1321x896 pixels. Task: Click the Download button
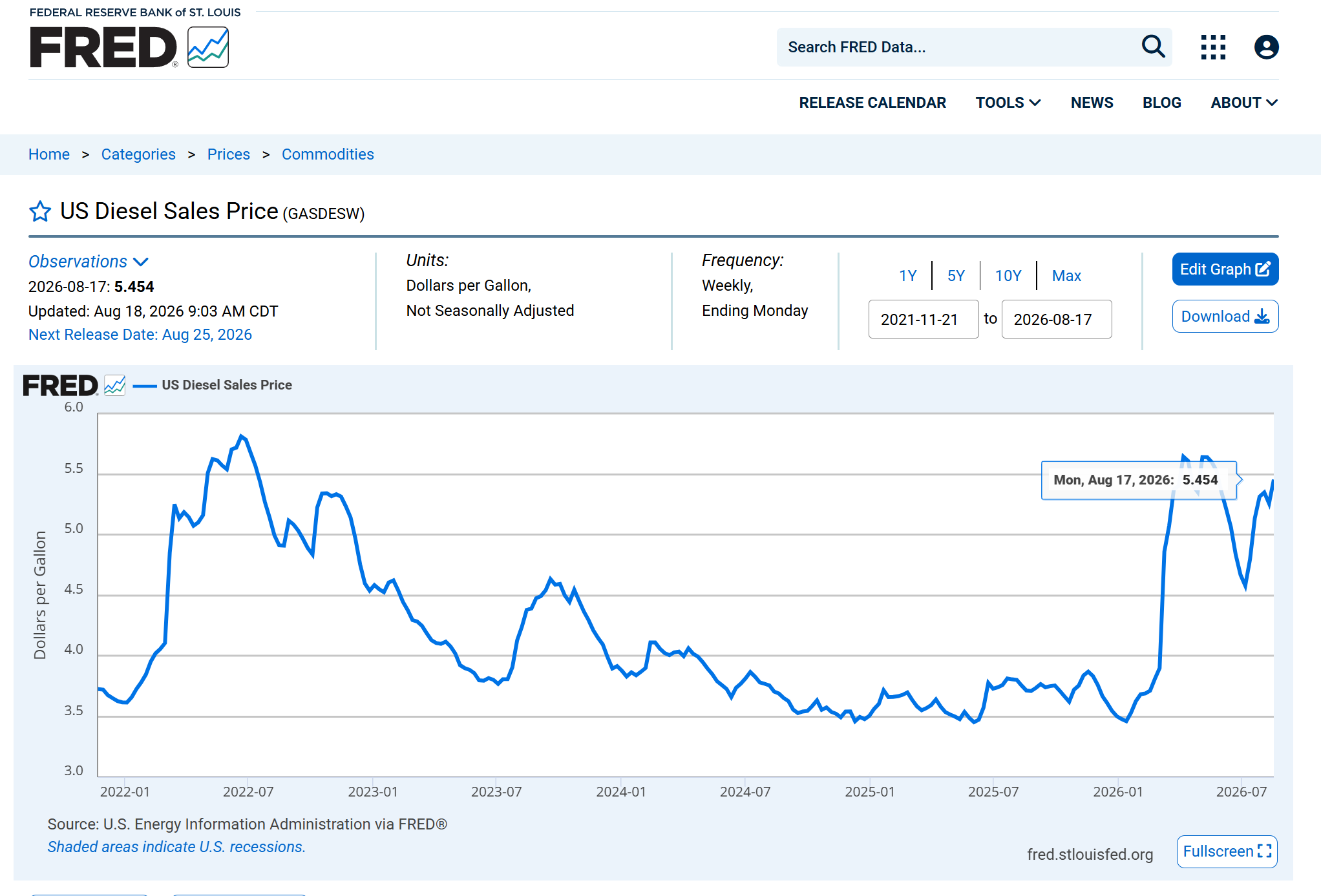[x=1225, y=317]
